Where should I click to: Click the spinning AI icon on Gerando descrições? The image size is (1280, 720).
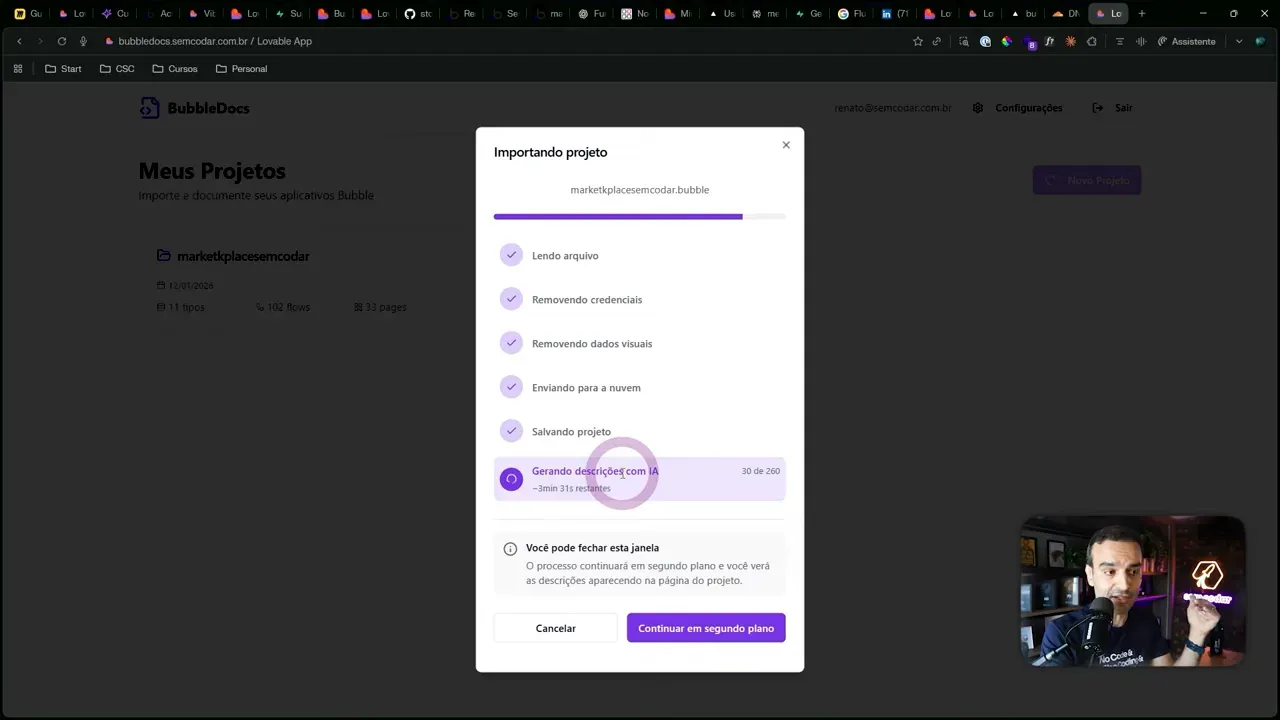(511, 479)
